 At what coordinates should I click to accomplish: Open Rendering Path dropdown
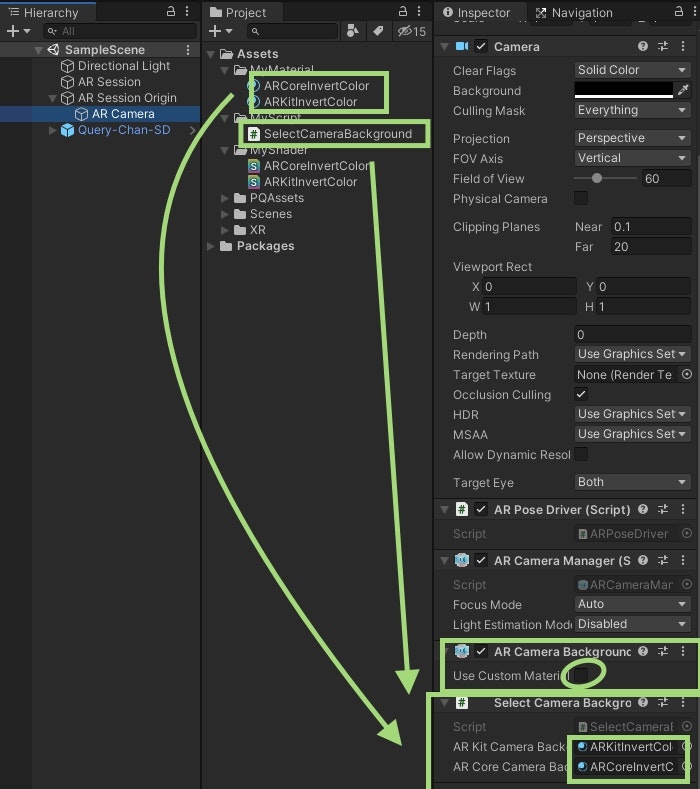pyautogui.click(x=632, y=354)
